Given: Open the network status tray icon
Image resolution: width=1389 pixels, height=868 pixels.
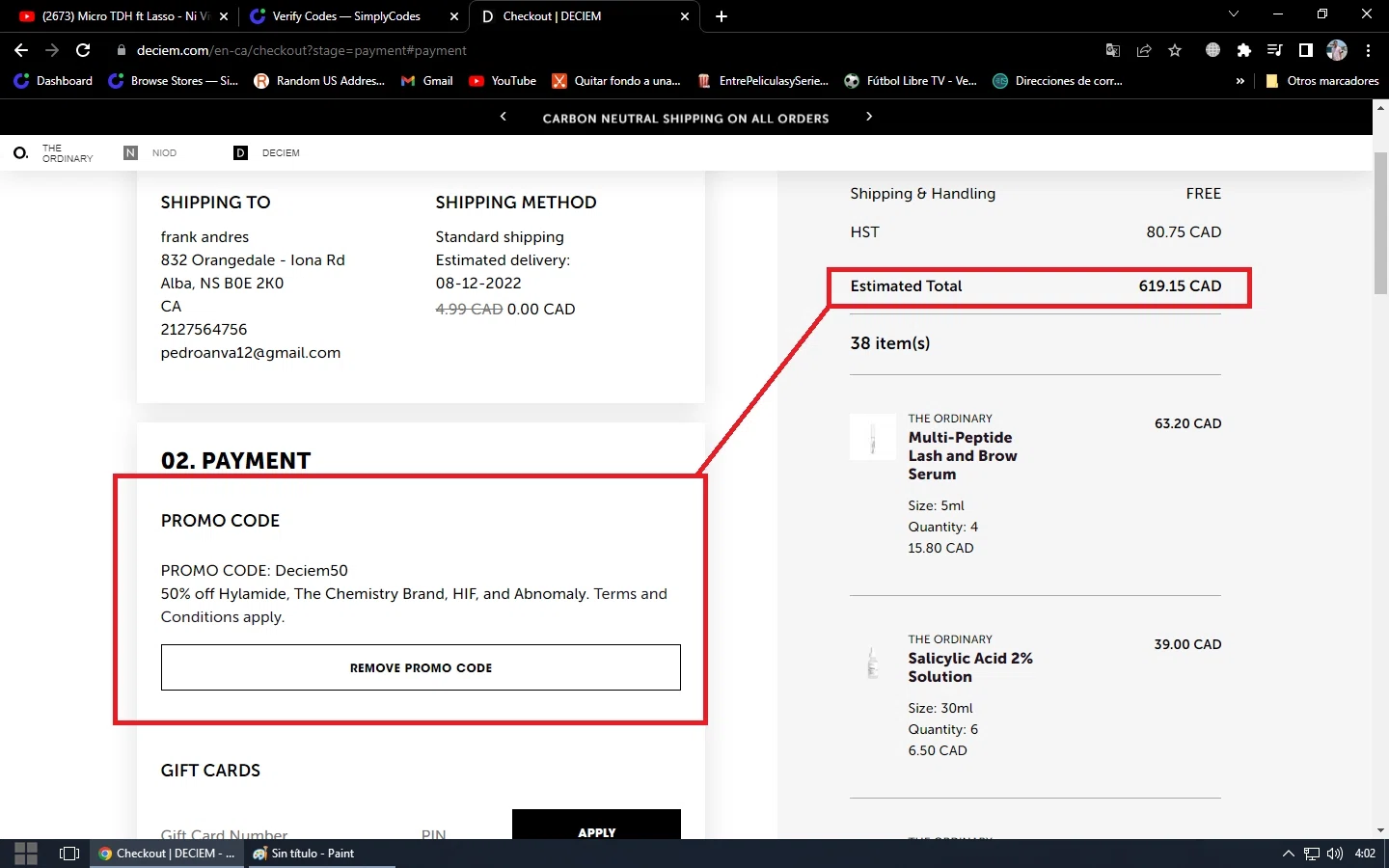Looking at the screenshot, I should coord(1312,854).
